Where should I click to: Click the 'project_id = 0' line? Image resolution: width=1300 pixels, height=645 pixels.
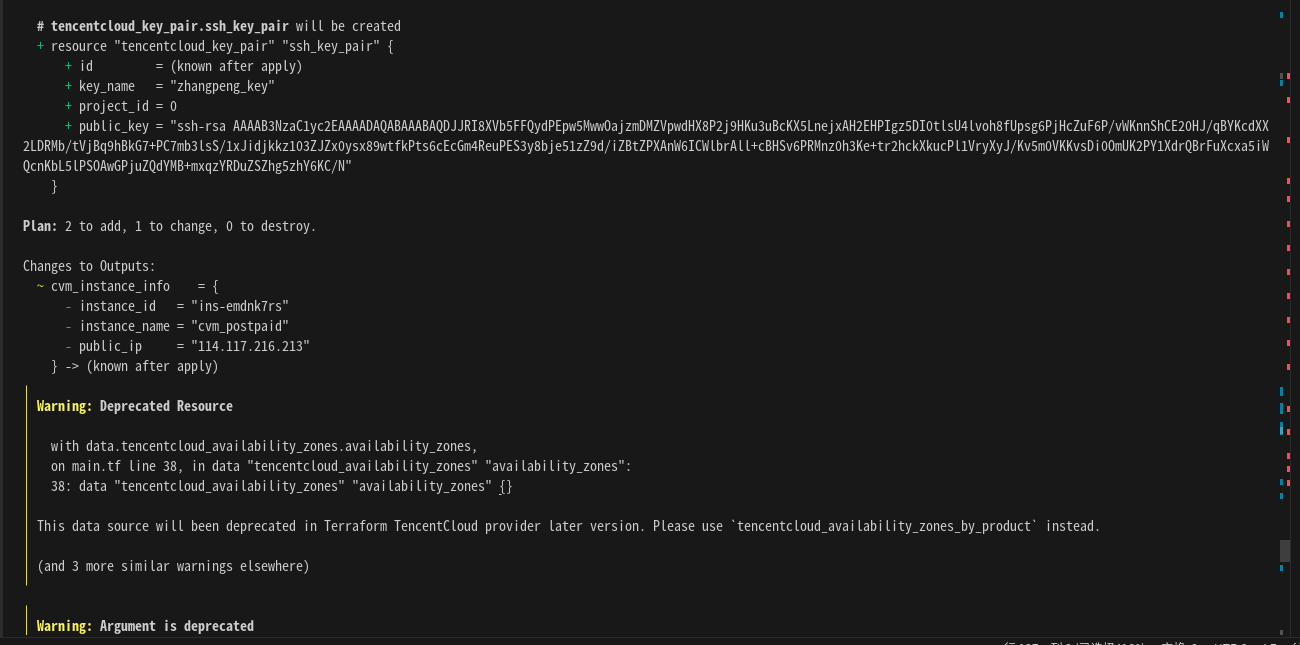[x=127, y=106]
